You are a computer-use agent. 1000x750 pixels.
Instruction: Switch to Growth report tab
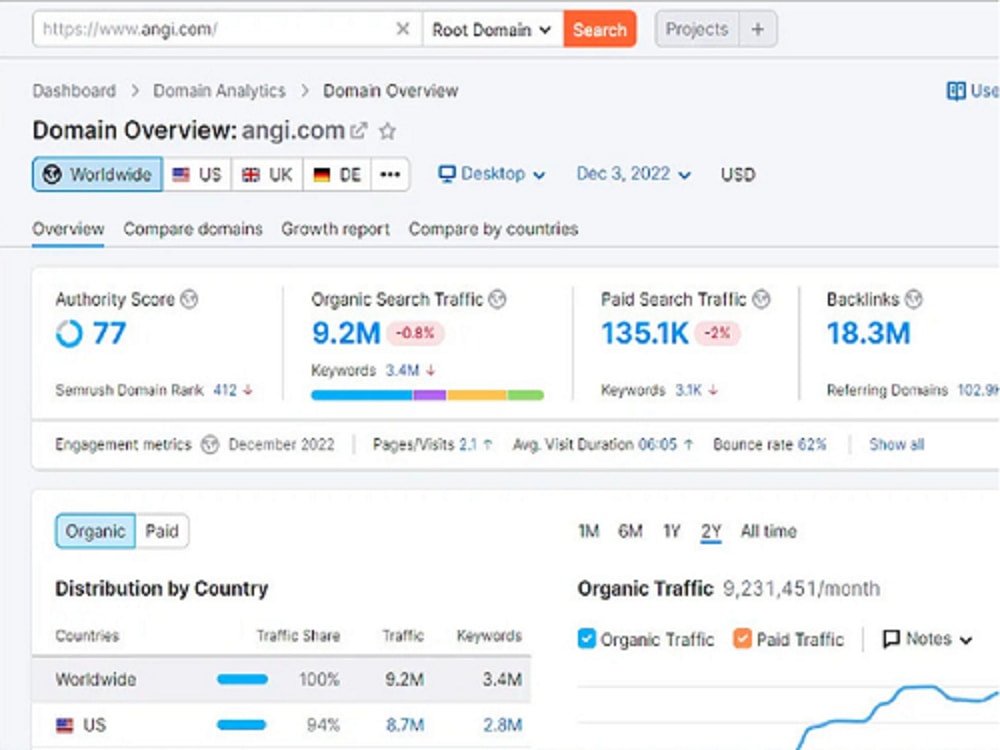click(x=335, y=229)
